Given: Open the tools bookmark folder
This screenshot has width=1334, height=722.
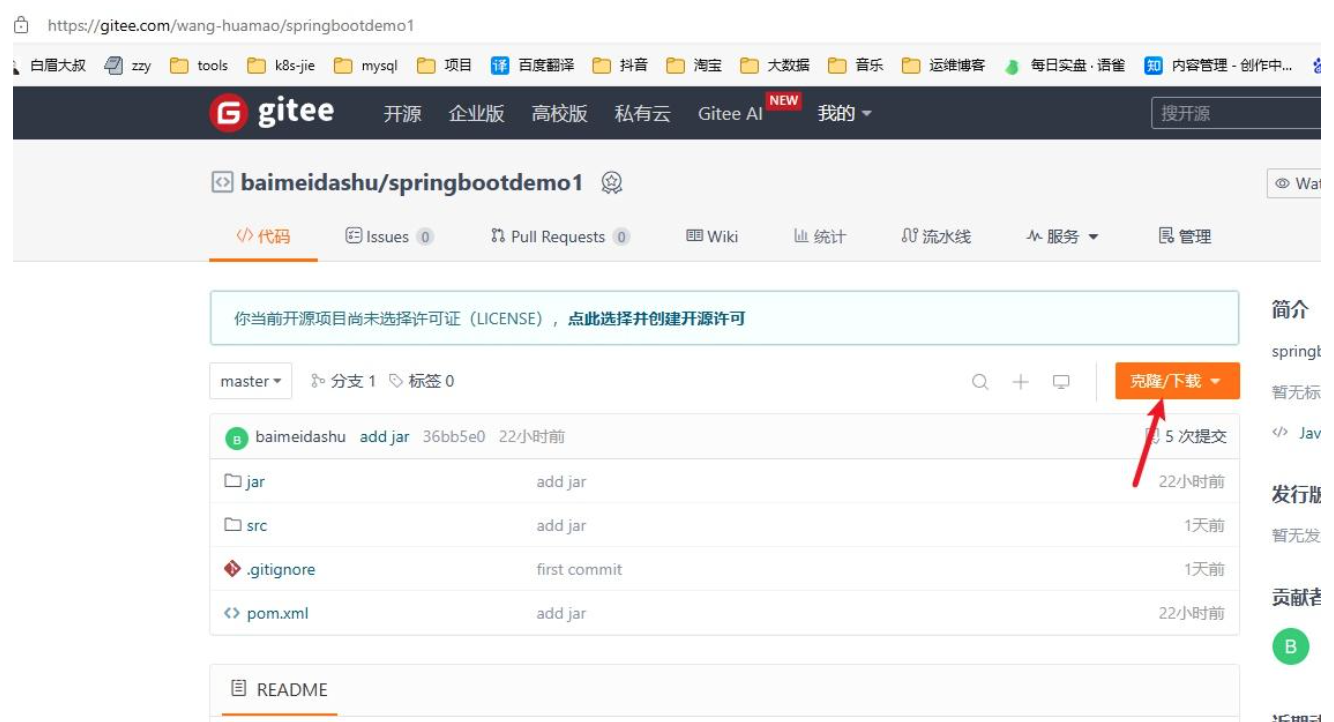Looking at the screenshot, I should pyautogui.click(x=199, y=65).
